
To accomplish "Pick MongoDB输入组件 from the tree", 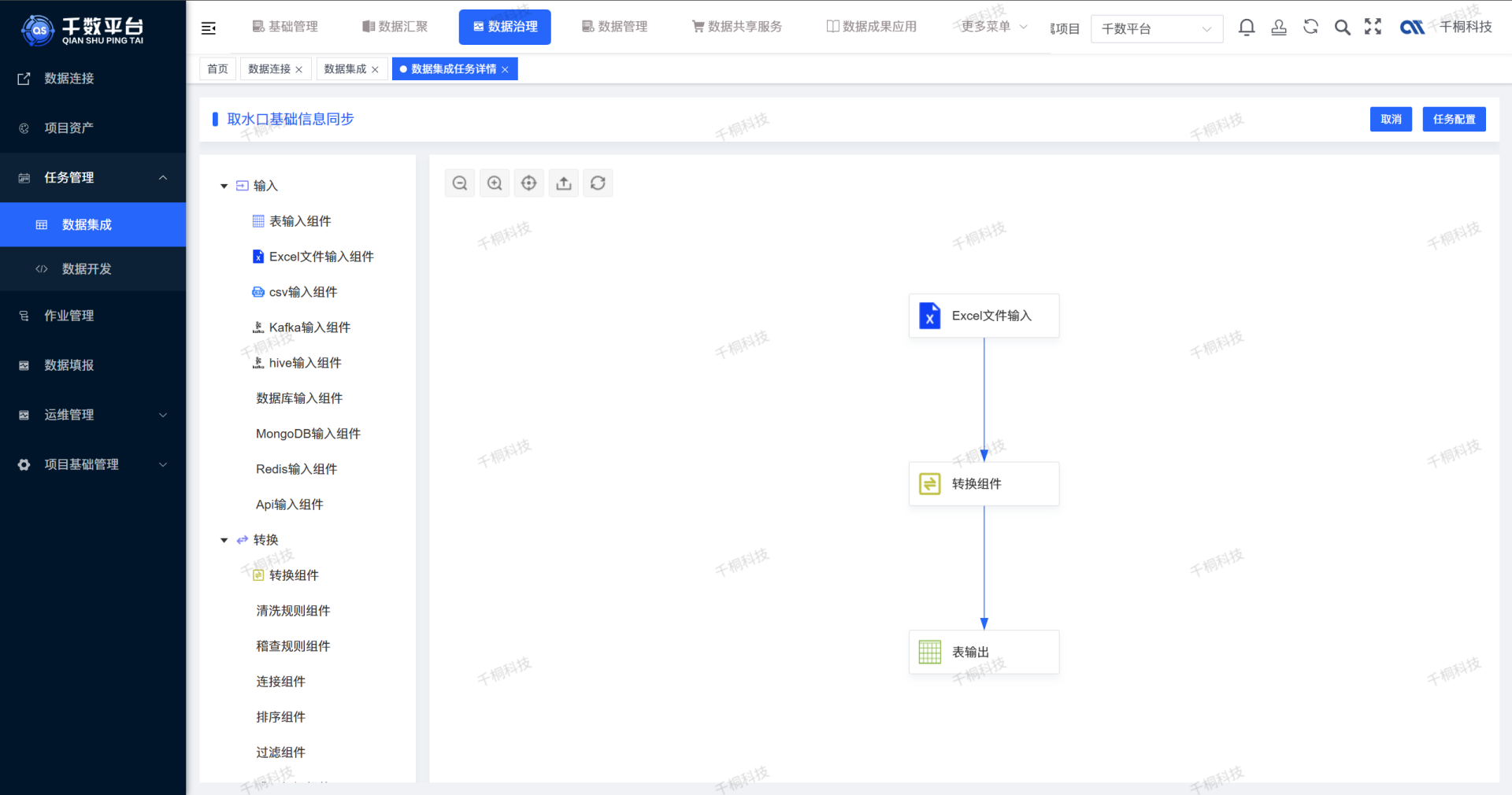I will 308,434.
